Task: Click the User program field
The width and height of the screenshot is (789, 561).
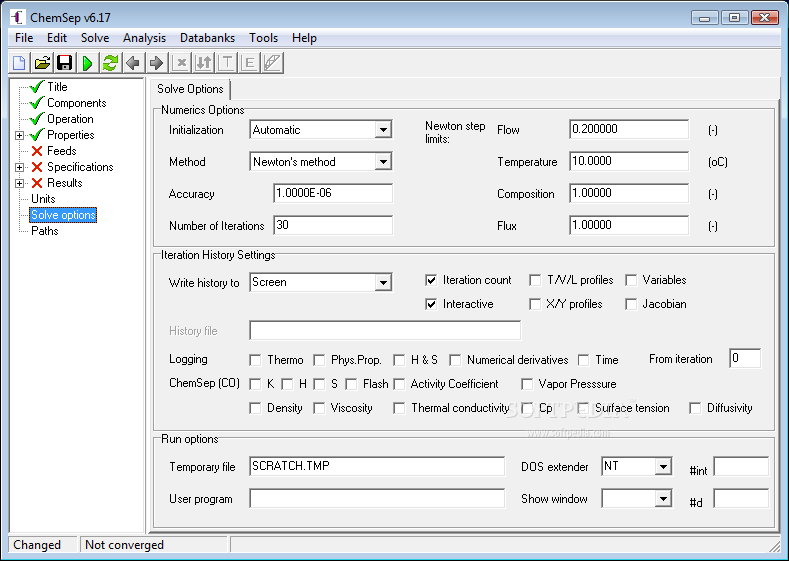Action: (377, 499)
